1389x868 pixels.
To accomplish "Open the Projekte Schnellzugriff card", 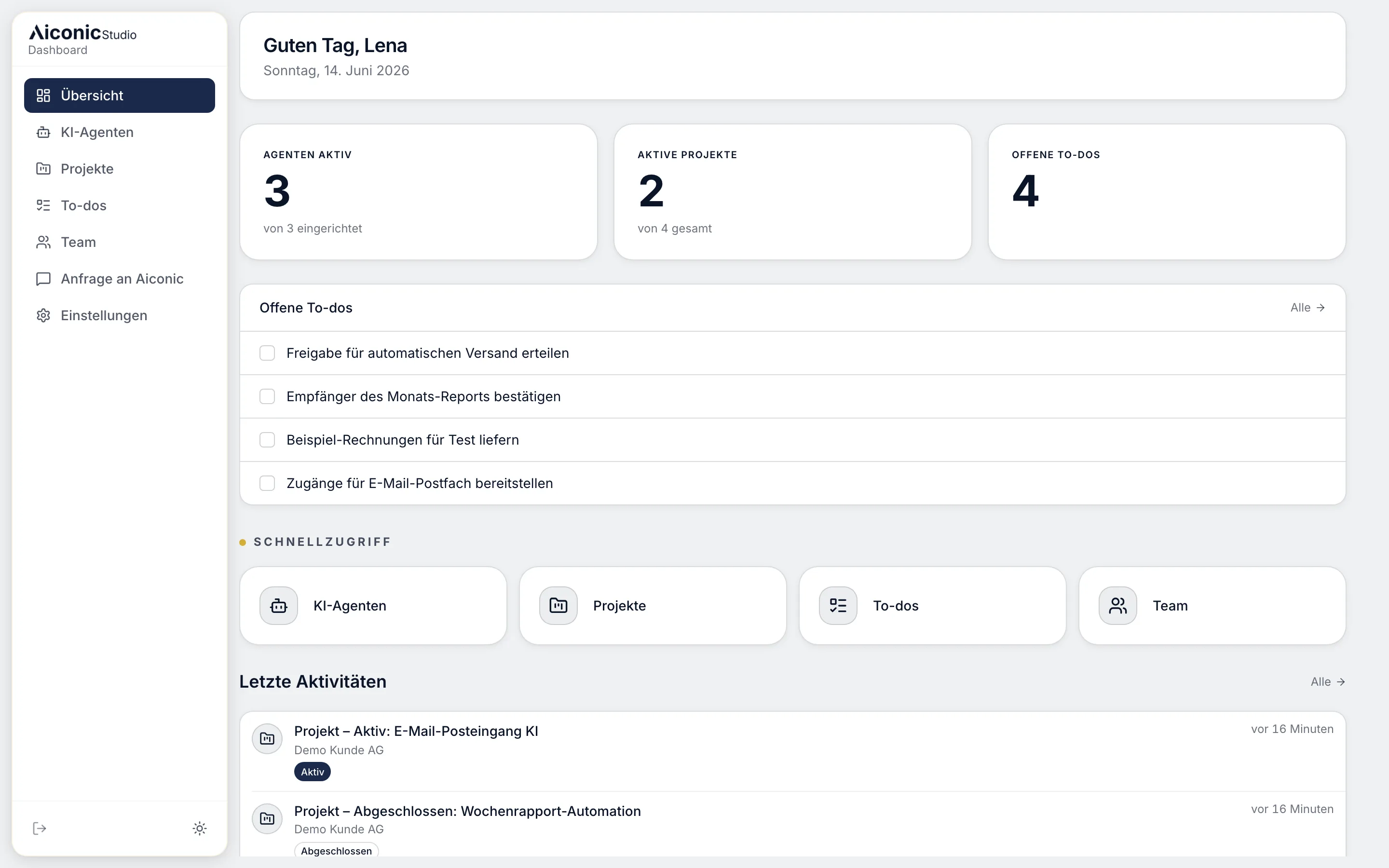I will [653, 606].
